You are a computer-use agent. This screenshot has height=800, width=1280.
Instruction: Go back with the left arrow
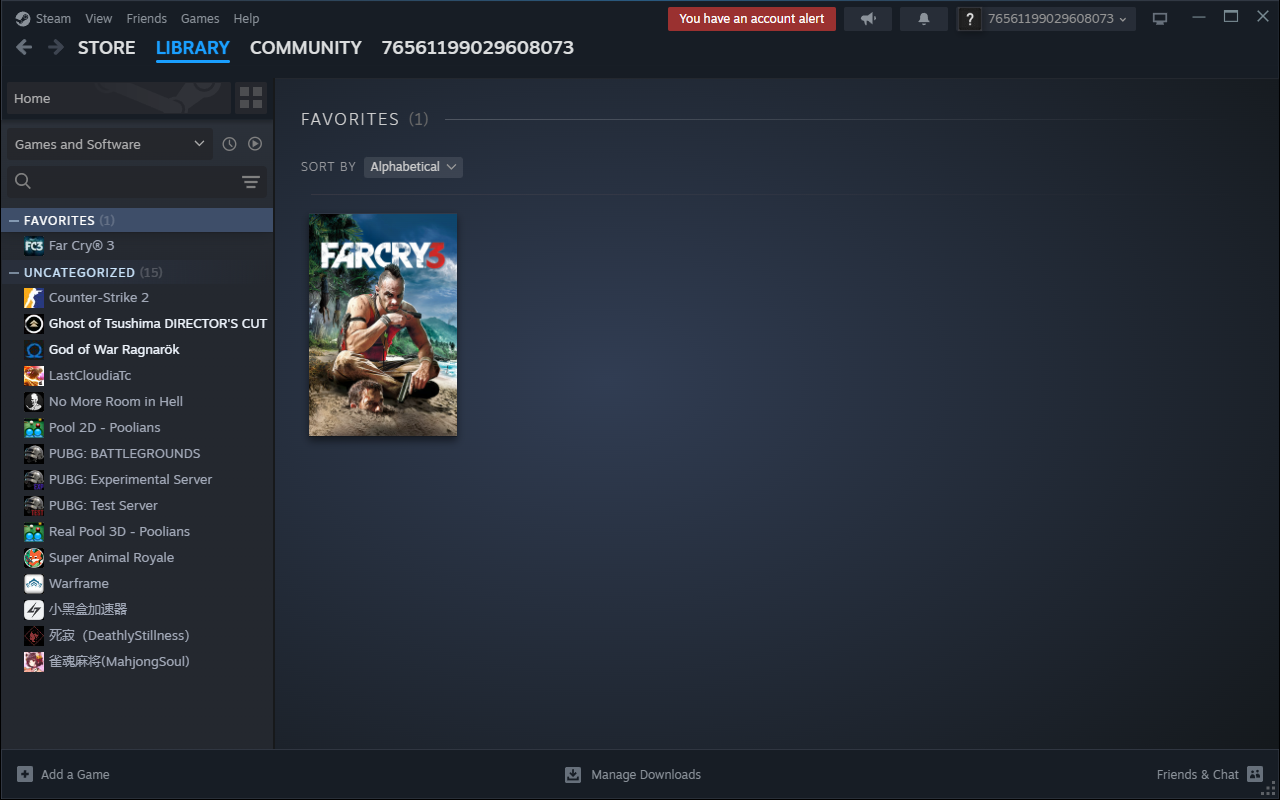[24, 47]
